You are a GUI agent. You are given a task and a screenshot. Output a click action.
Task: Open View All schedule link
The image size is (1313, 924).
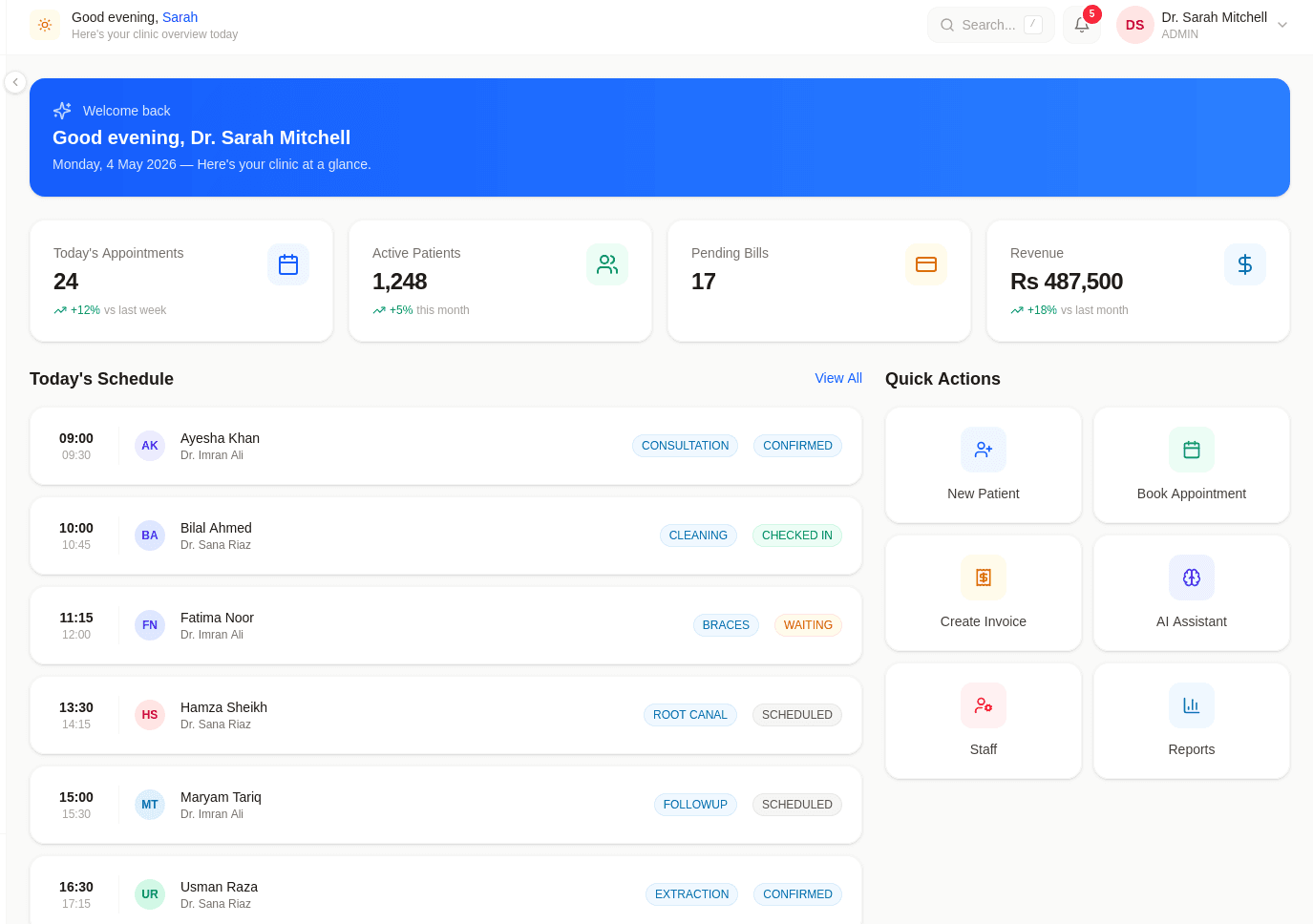coord(838,378)
